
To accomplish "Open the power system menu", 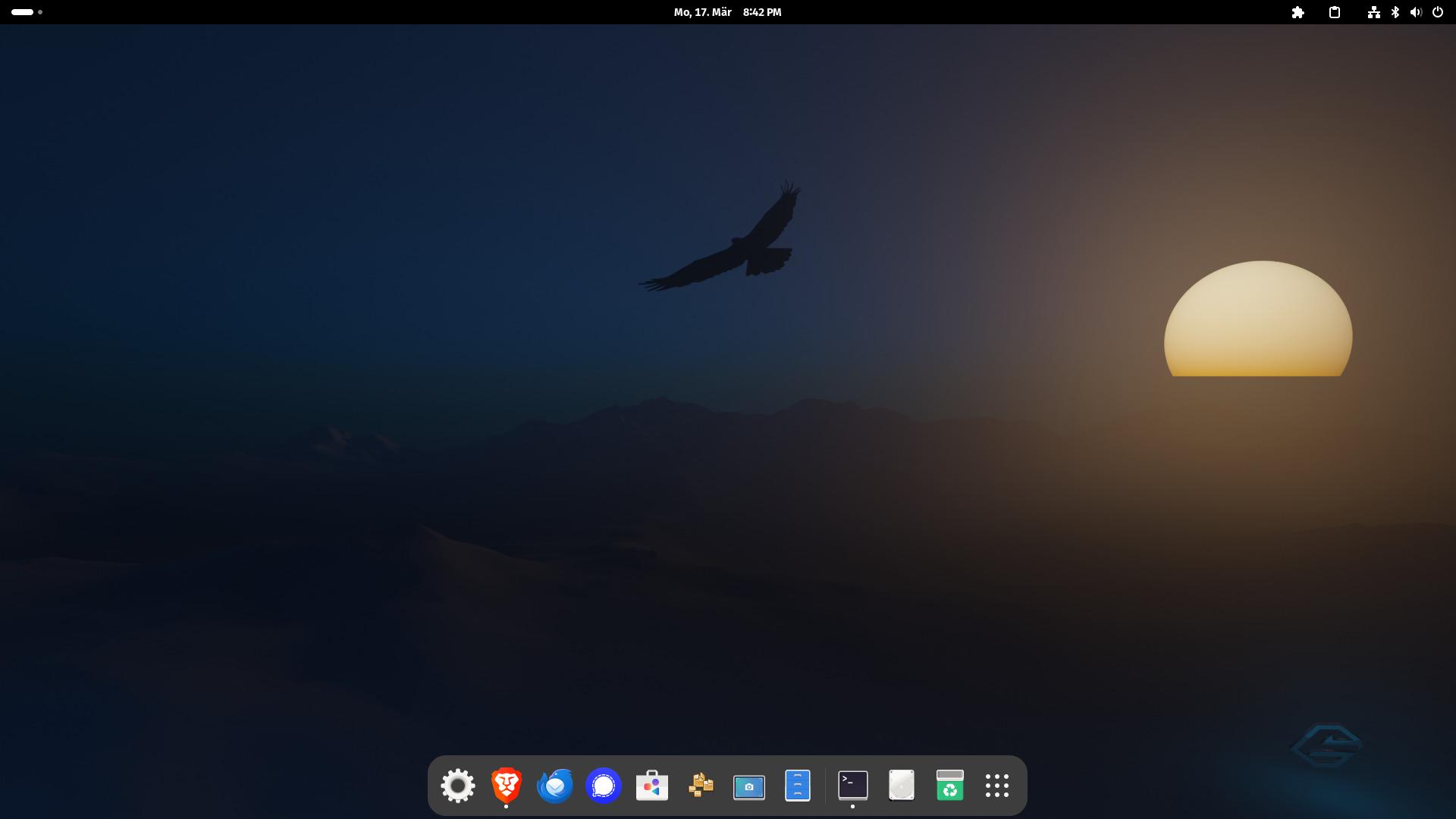I will pos(1438,12).
